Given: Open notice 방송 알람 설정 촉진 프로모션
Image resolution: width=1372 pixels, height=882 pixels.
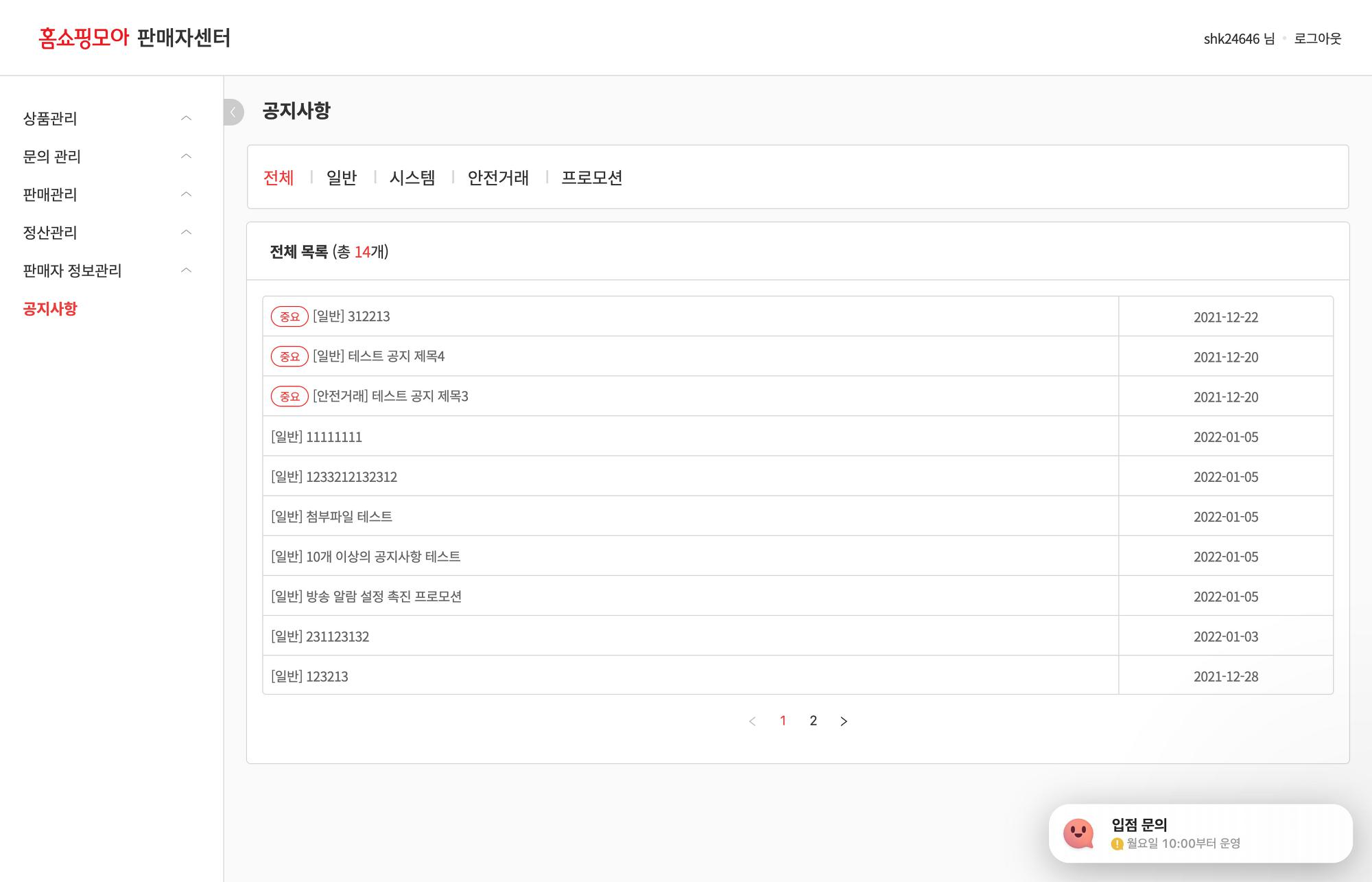Looking at the screenshot, I should click(383, 596).
